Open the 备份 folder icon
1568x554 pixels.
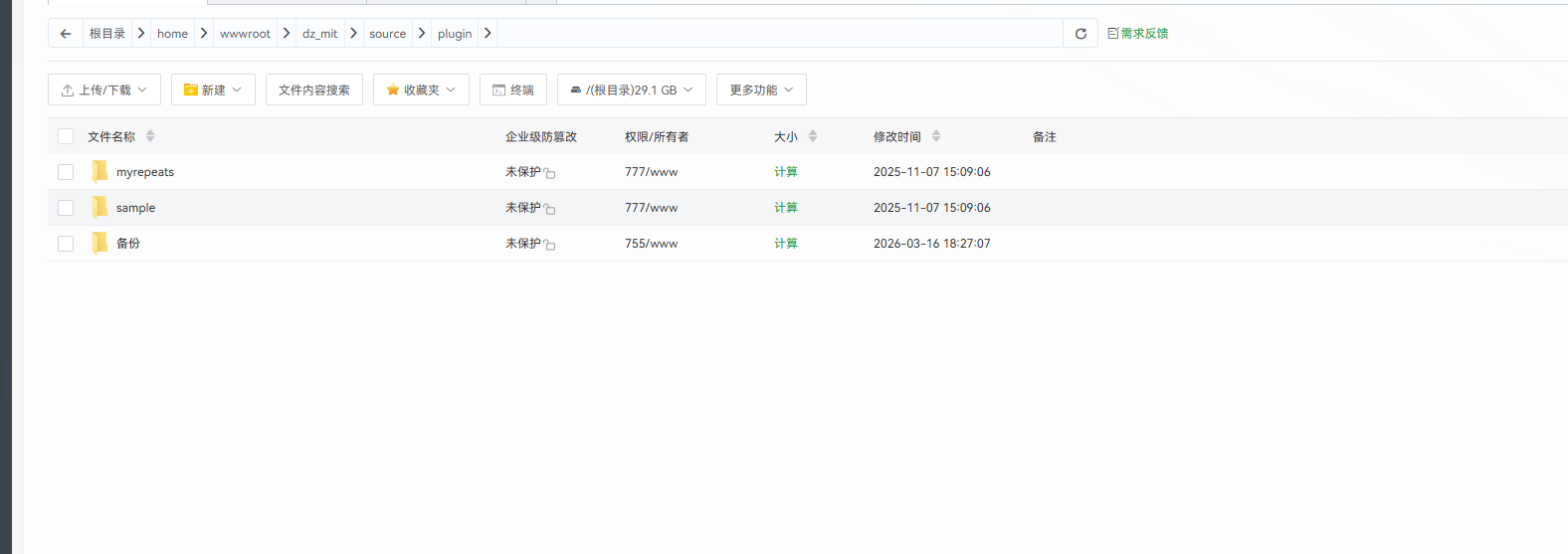pyautogui.click(x=99, y=243)
